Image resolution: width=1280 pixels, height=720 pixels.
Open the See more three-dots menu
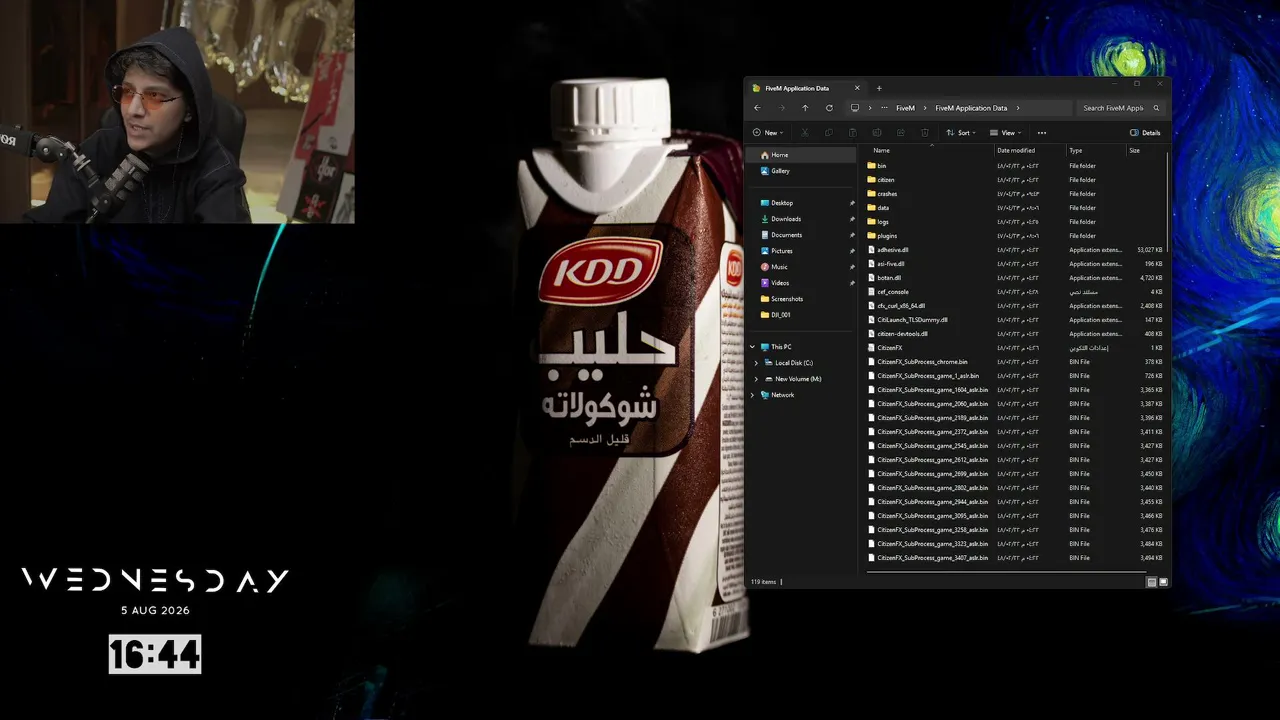tap(1042, 133)
